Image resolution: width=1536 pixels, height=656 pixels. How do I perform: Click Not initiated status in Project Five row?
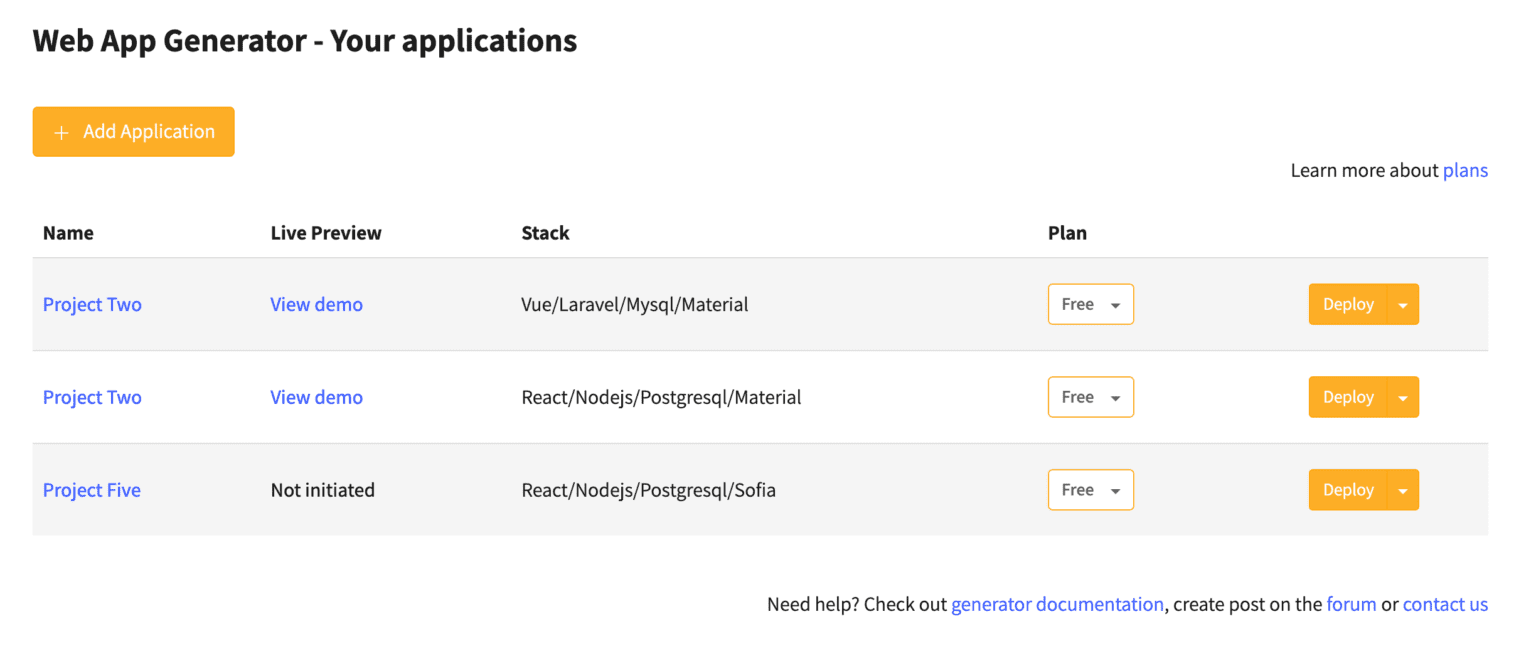[322, 491]
